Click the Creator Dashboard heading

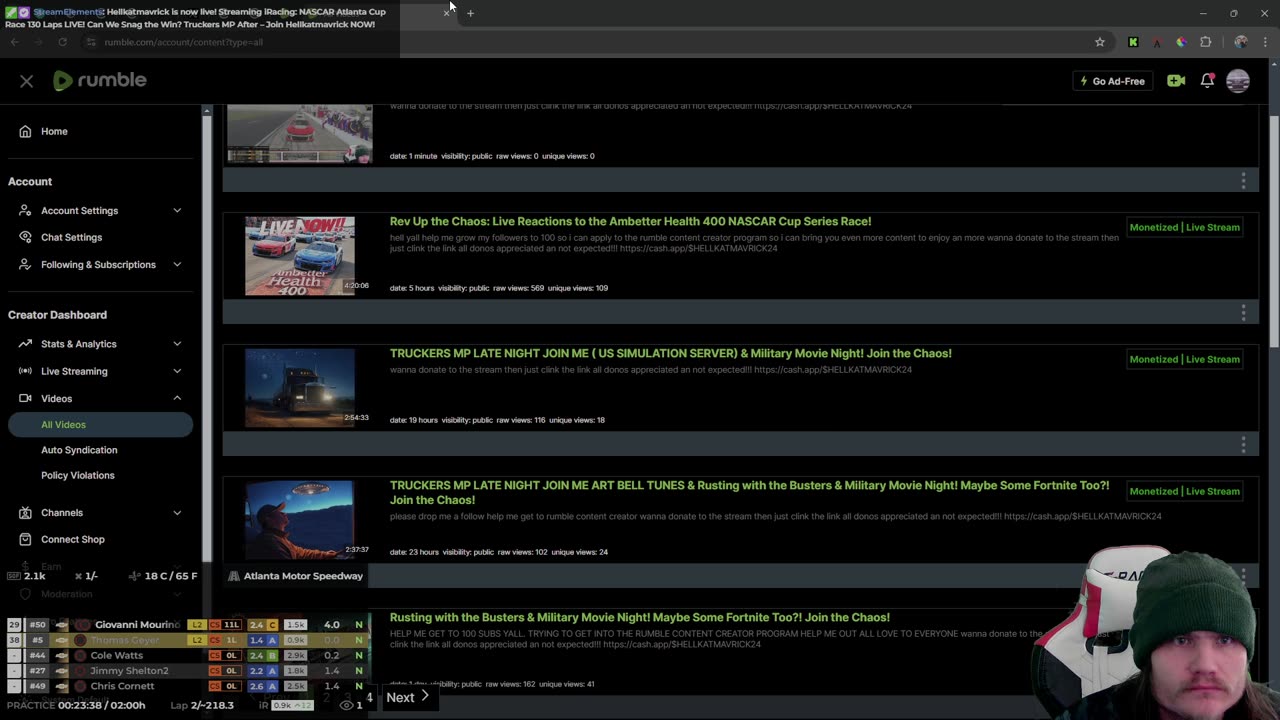57,315
